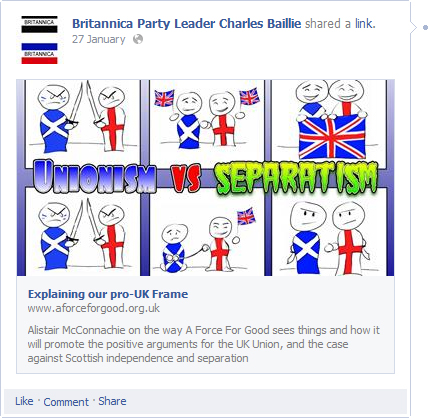Open the Britannica Party profile picture
The height and width of the screenshot is (418, 428).
[x=39, y=40]
